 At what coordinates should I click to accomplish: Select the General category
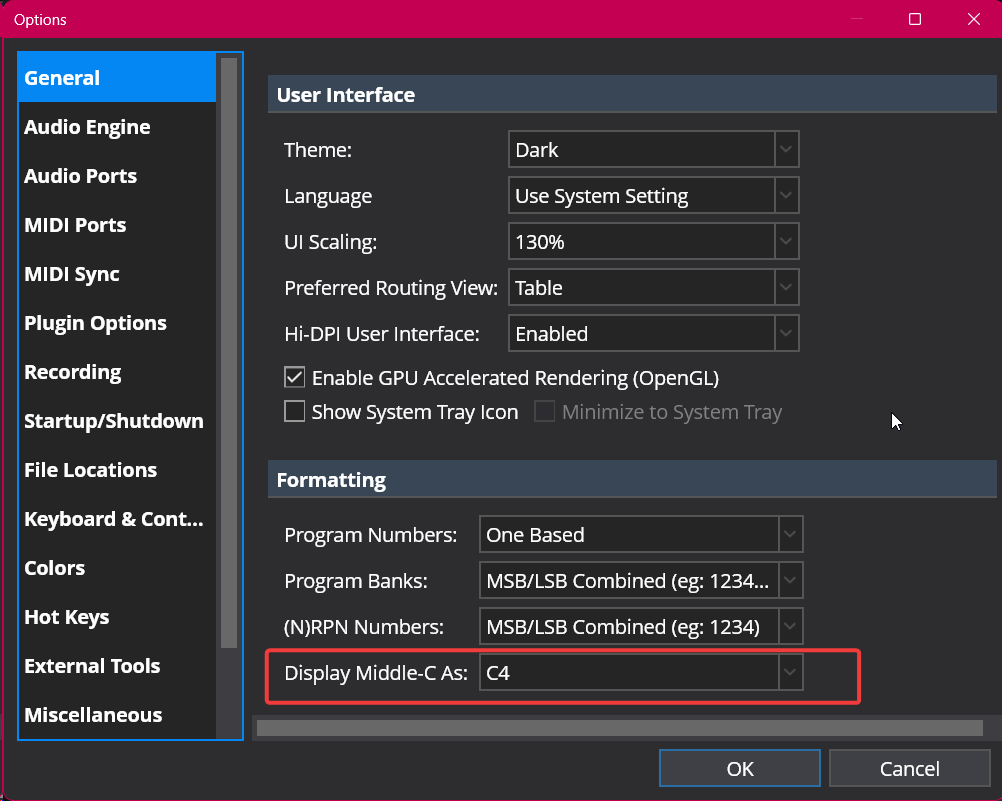click(x=117, y=78)
